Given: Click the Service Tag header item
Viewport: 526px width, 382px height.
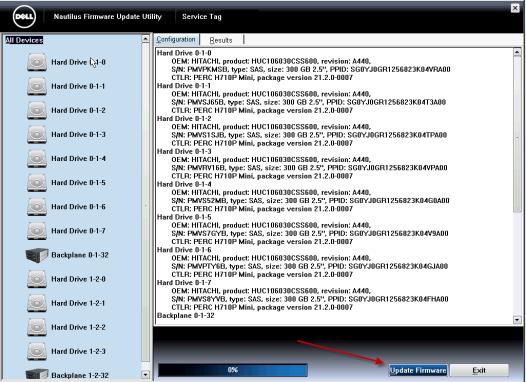Looking at the screenshot, I should point(202,16).
